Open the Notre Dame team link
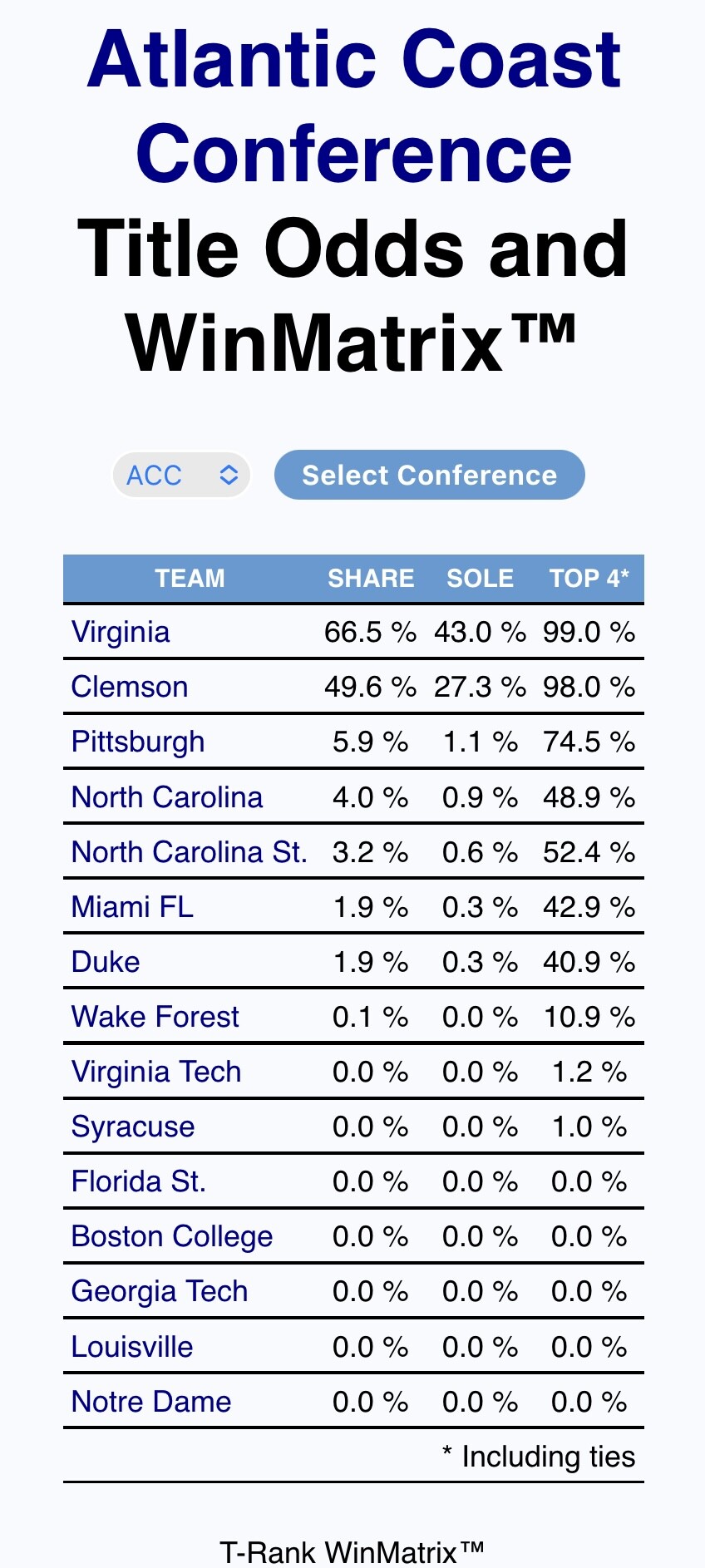 coord(151,1402)
